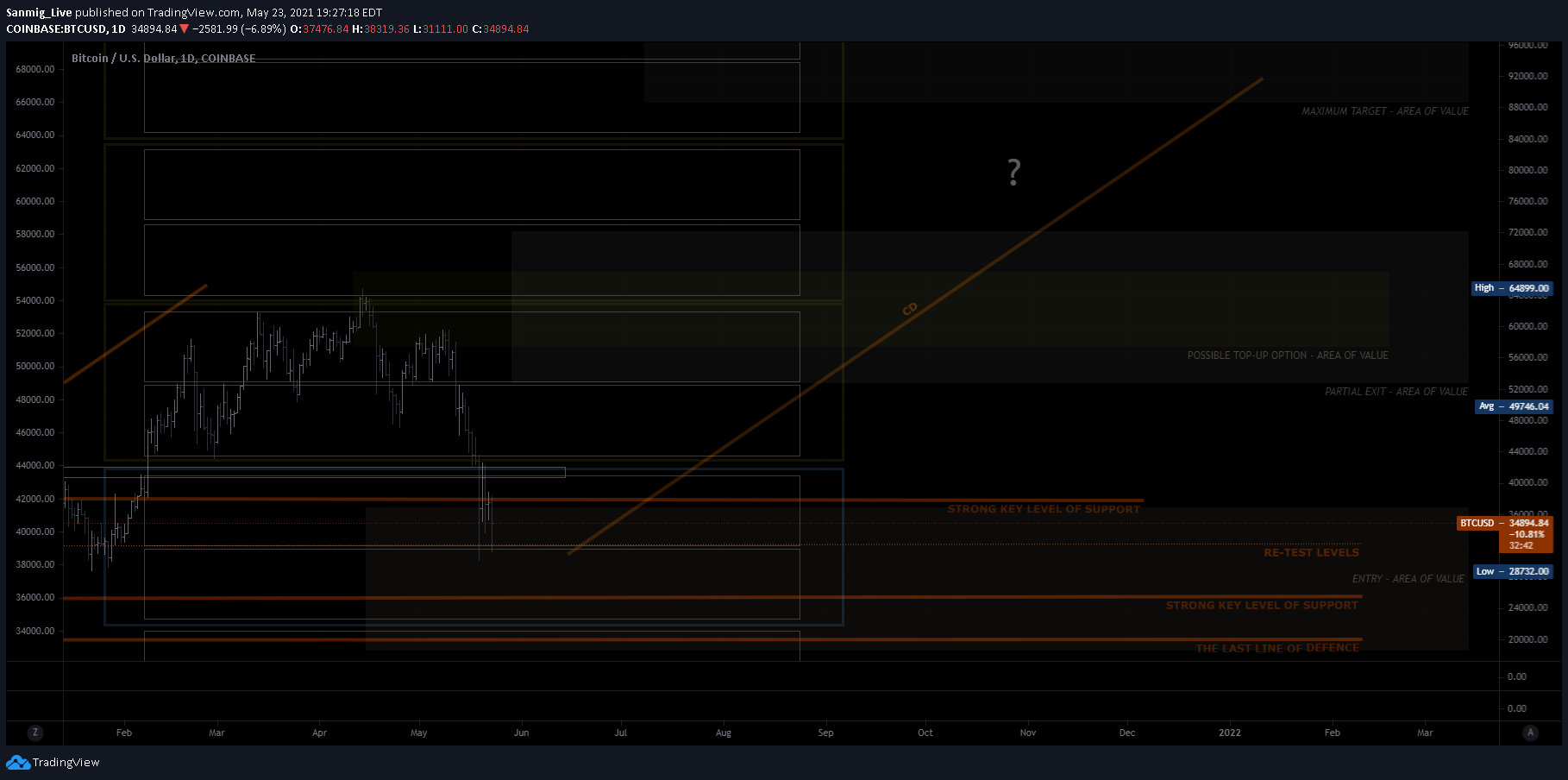Click the High 64899.00 price tag

click(1512, 288)
